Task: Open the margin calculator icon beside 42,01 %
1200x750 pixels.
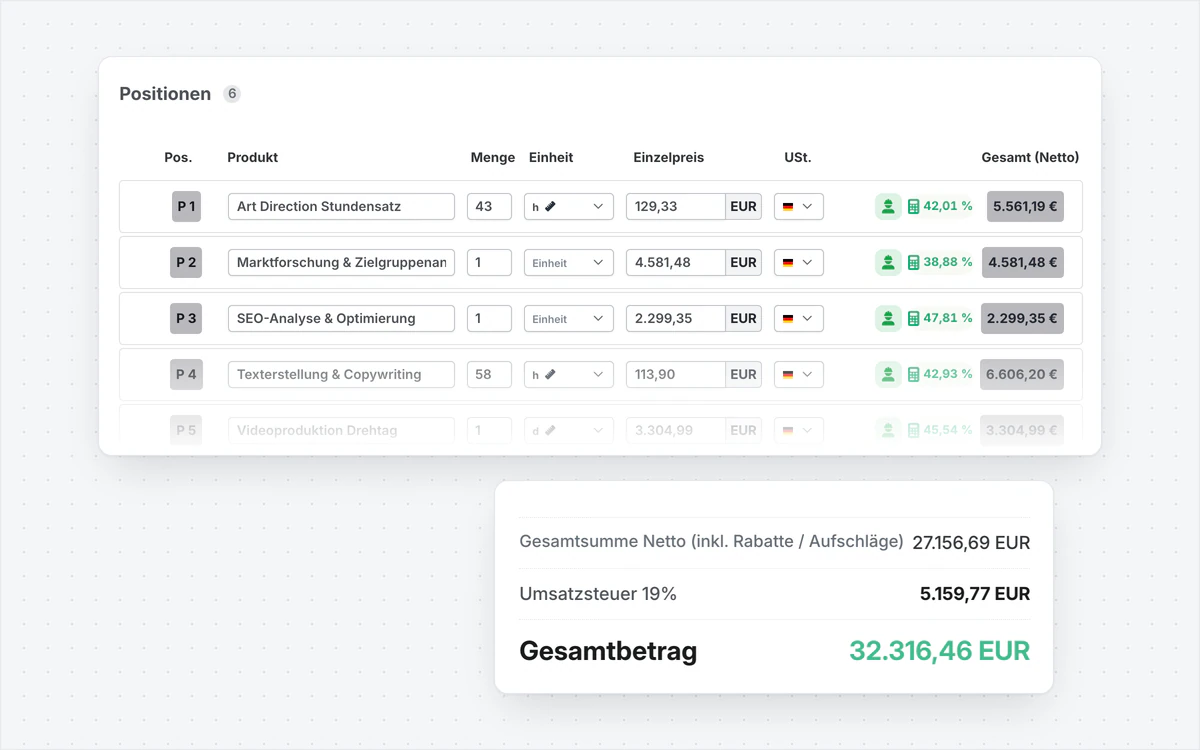Action: (913, 206)
